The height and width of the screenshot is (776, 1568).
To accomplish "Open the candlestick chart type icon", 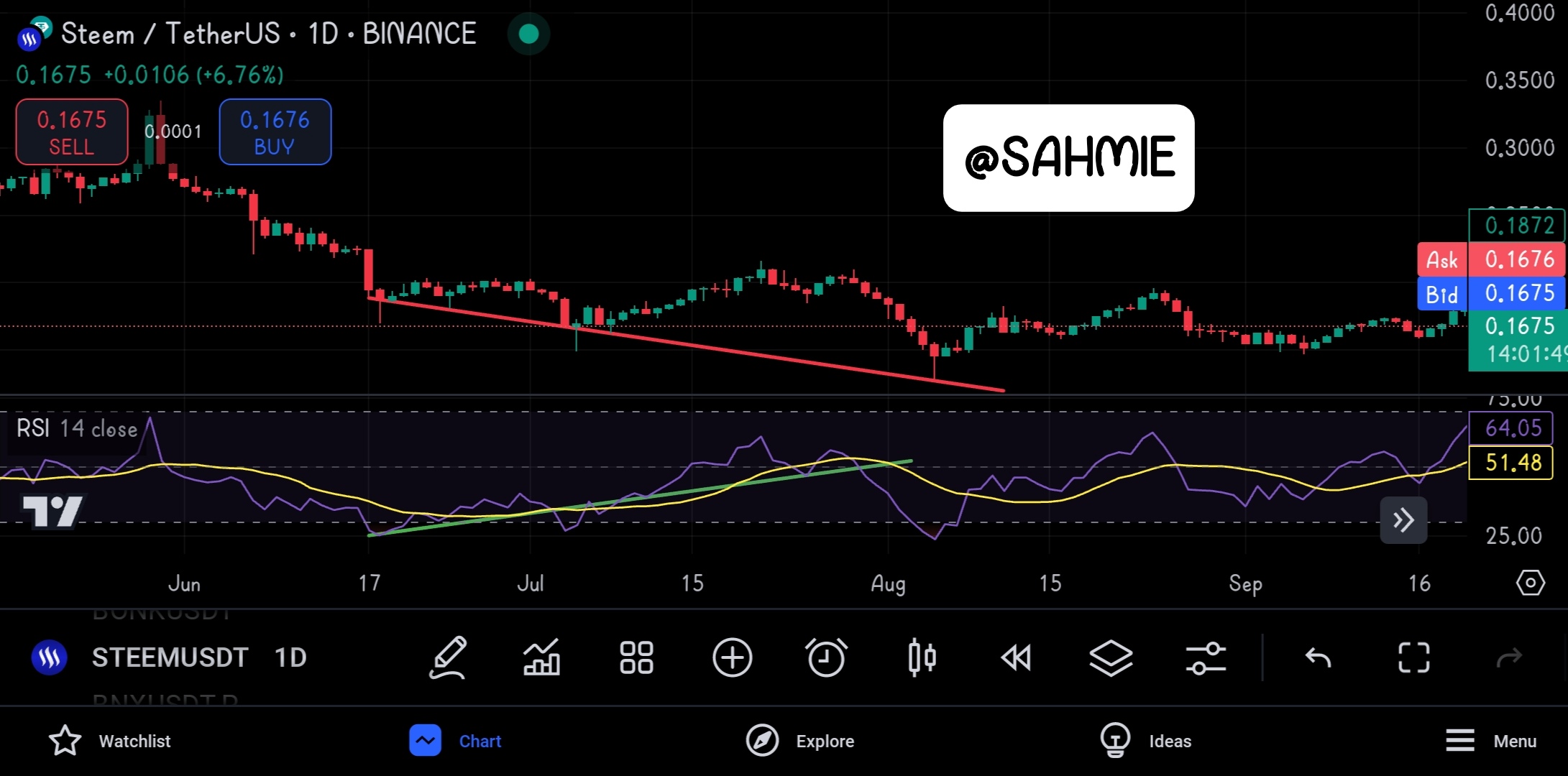I will coord(922,657).
